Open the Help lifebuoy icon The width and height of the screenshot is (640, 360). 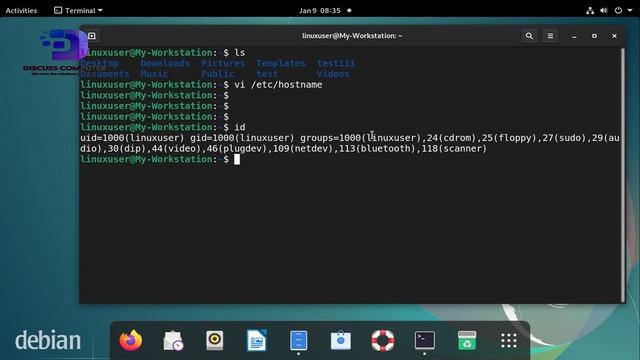(x=383, y=340)
